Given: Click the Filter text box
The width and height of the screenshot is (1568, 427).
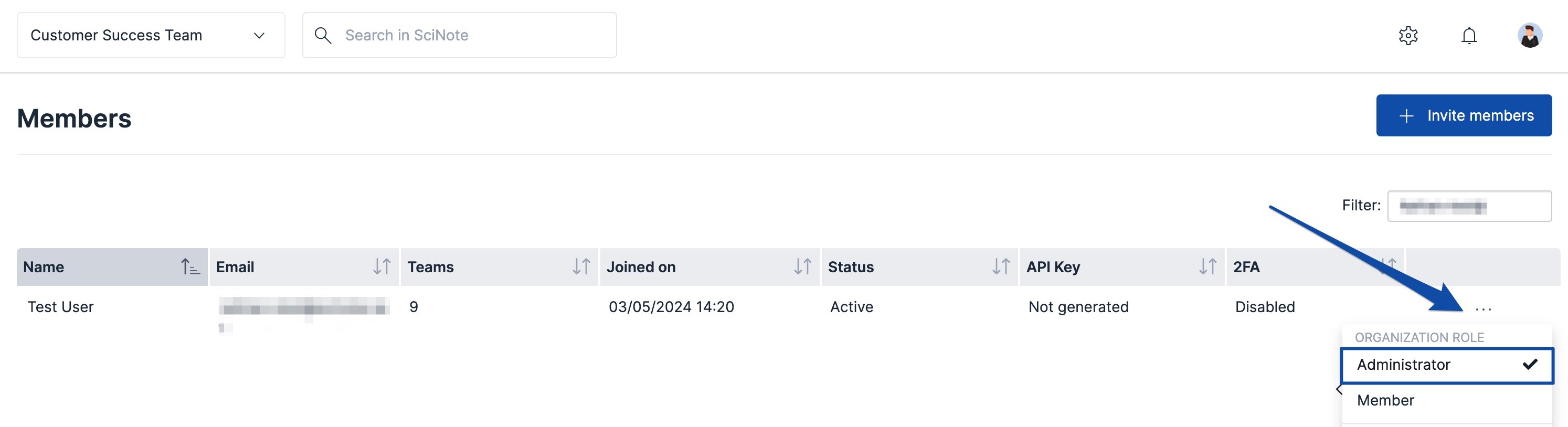Looking at the screenshot, I should click(1469, 206).
